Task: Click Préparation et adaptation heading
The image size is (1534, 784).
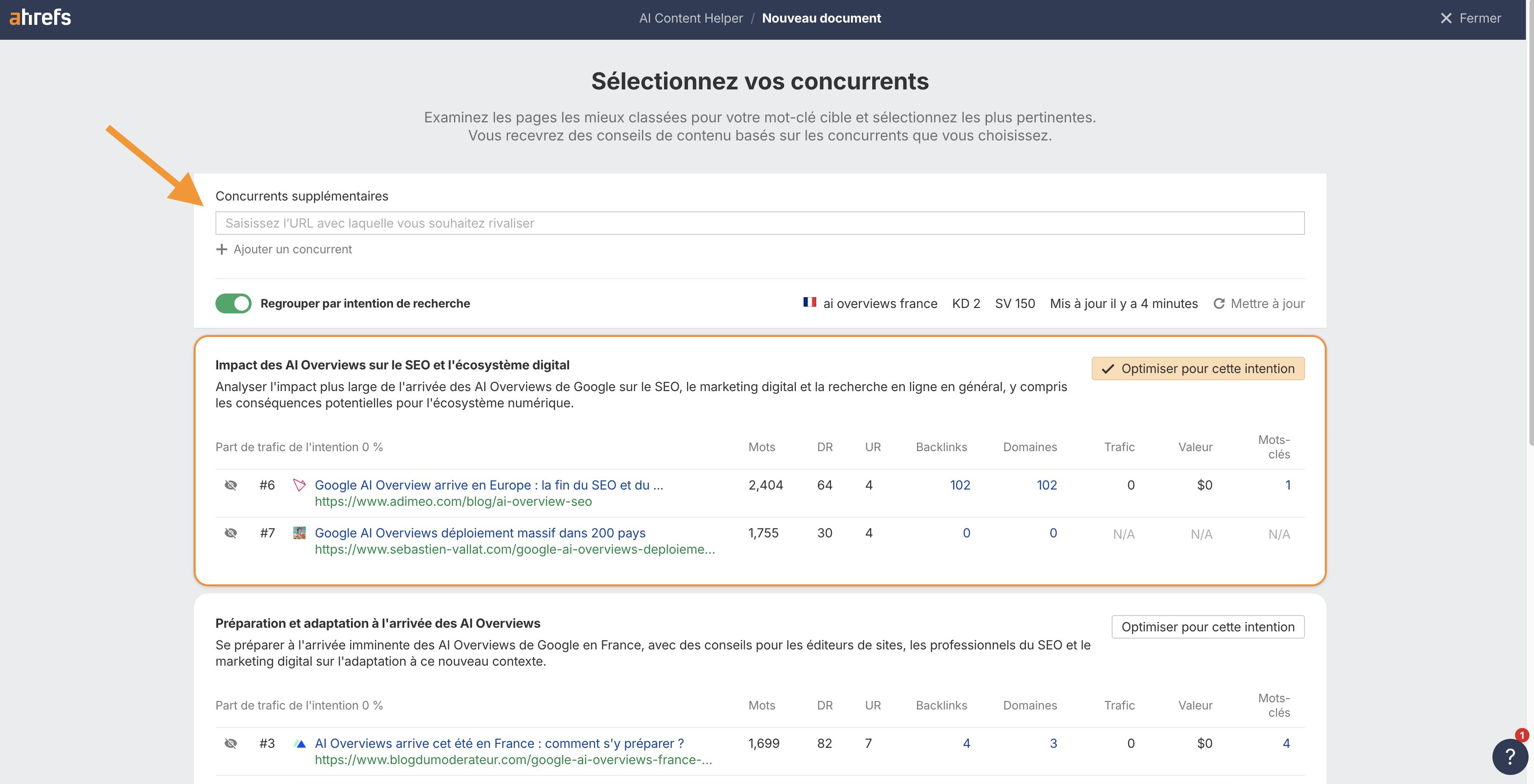Action: pyautogui.click(x=378, y=623)
